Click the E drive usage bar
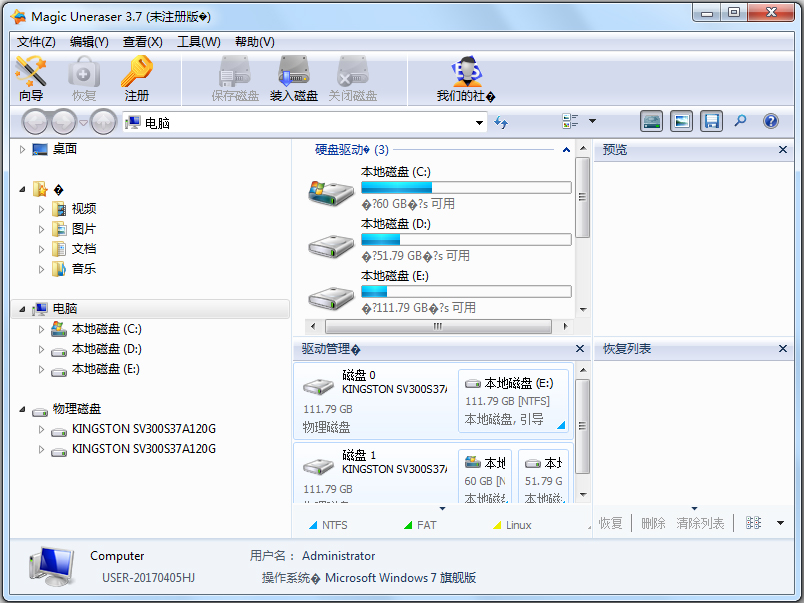The height and width of the screenshot is (603, 804). (x=466, y=292)
